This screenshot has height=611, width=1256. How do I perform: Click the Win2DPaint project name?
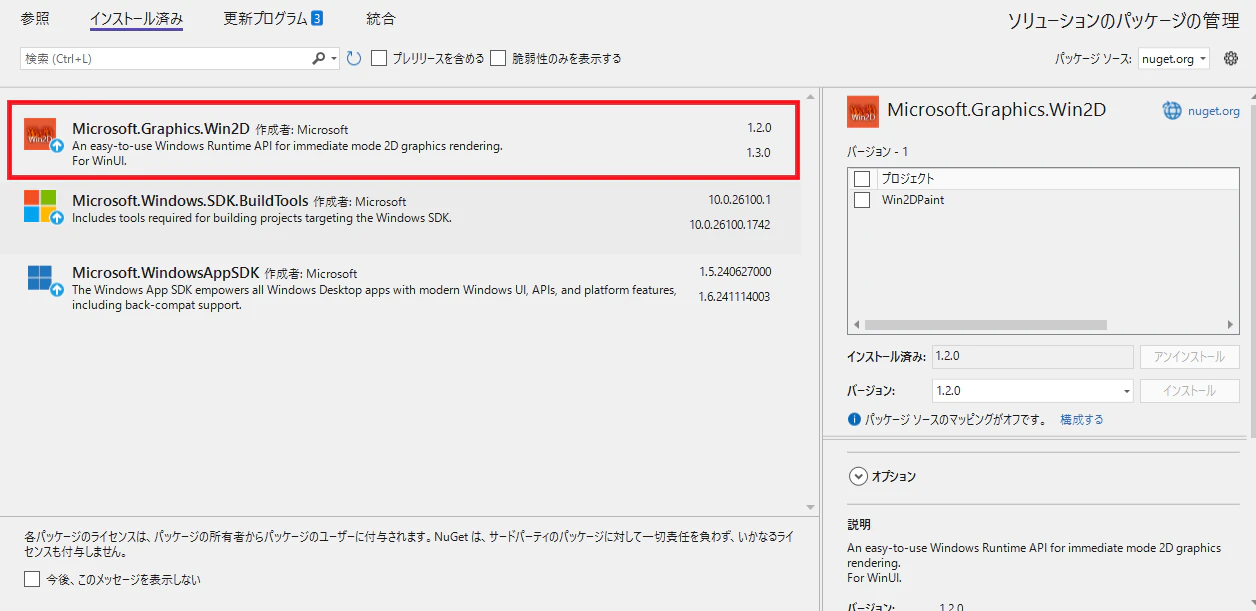[912, 200]
